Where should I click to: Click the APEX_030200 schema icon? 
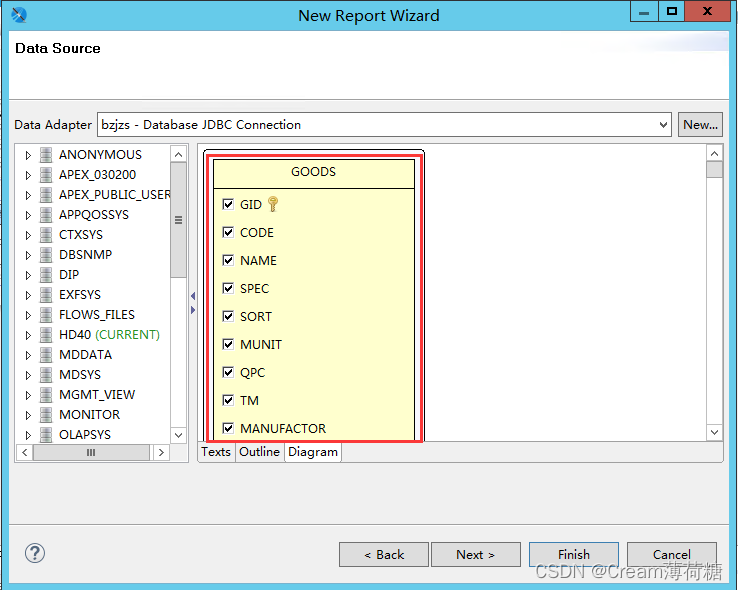coord(46,175)
